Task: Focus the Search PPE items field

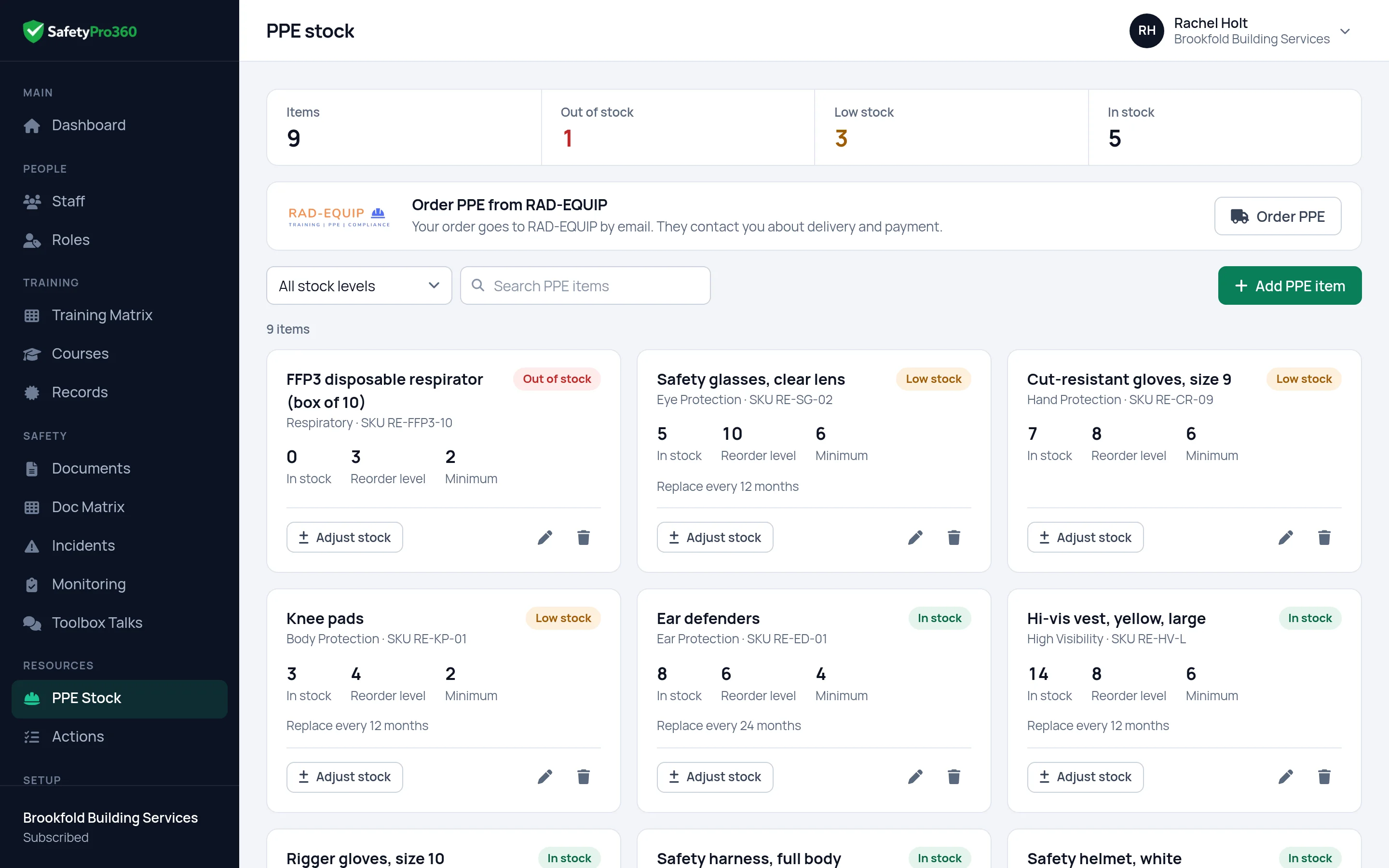Action: click(x=585, y=285)
